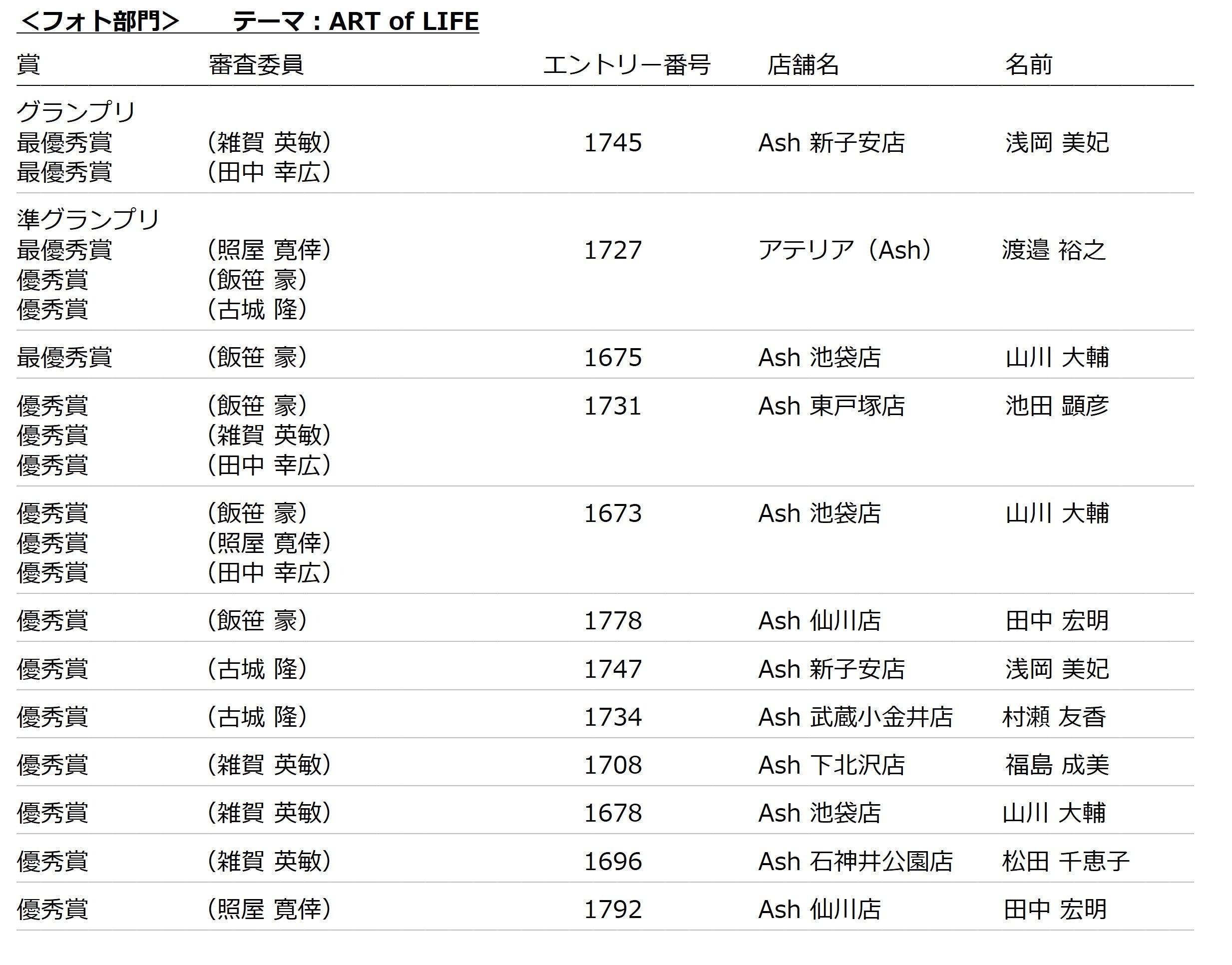Click the name 池田 顕彦
1232x965 pixels.
(1056, 406)
